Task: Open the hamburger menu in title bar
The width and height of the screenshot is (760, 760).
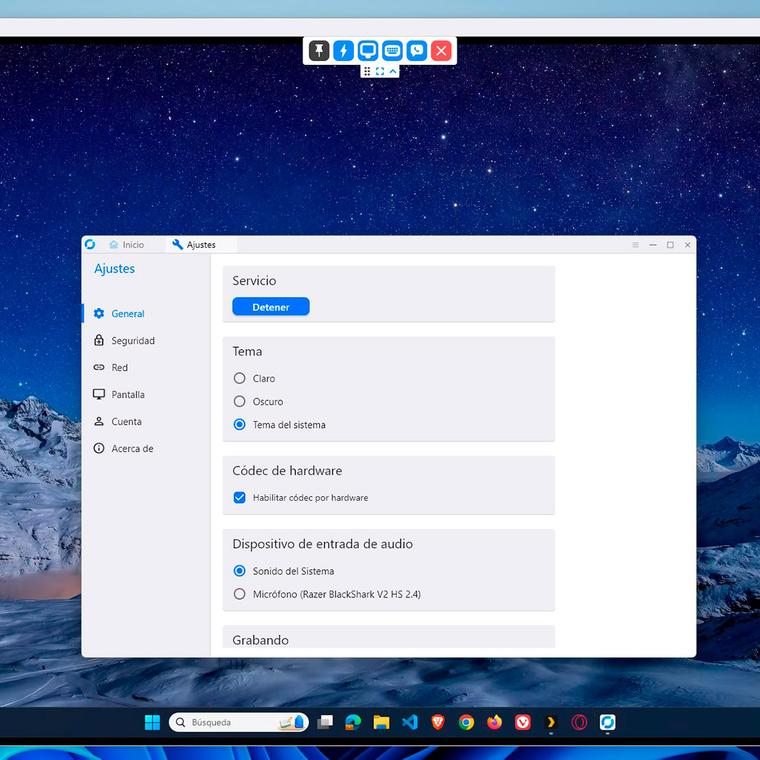Action: click(635, 245)
